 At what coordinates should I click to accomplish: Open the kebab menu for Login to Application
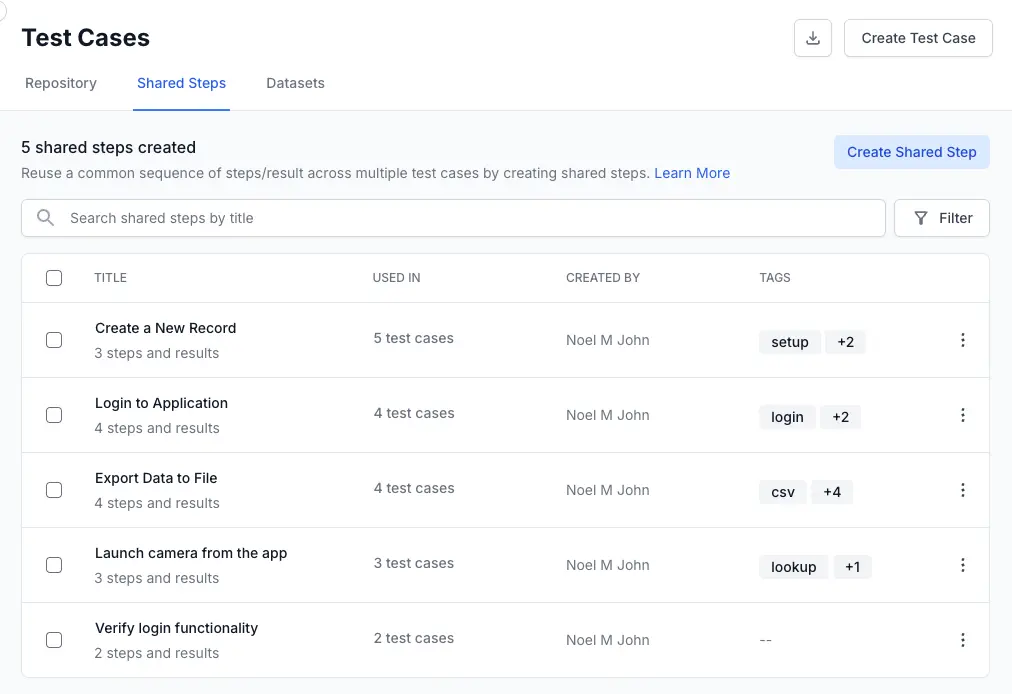[963, 415]
